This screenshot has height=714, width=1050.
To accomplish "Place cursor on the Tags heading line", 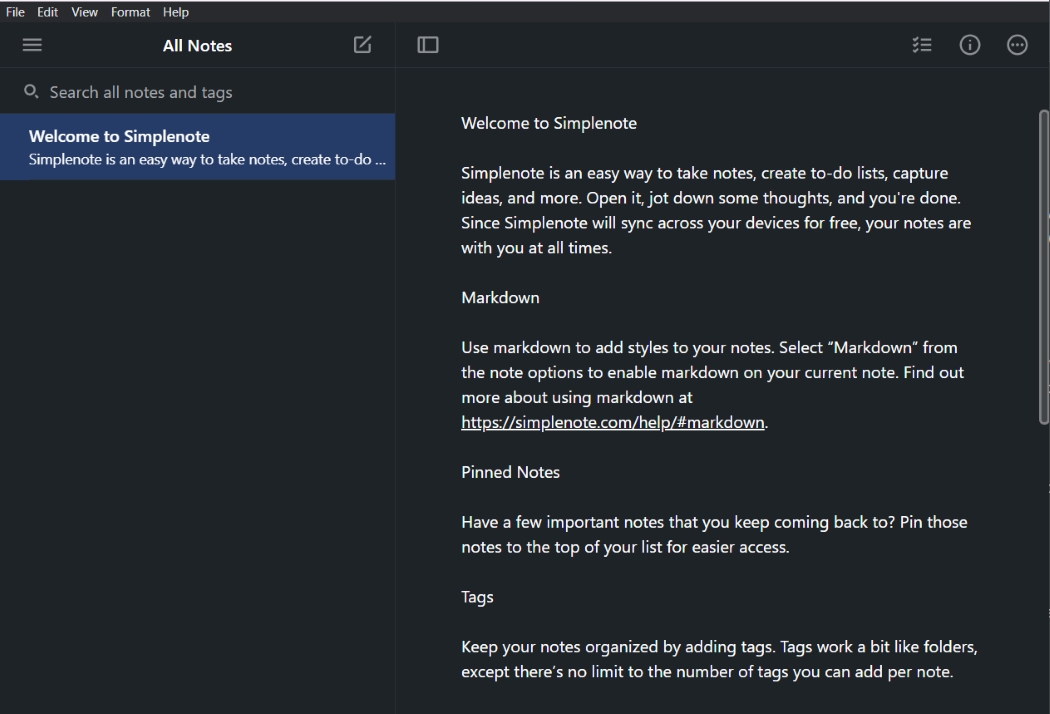I will [x=477, y=597].
